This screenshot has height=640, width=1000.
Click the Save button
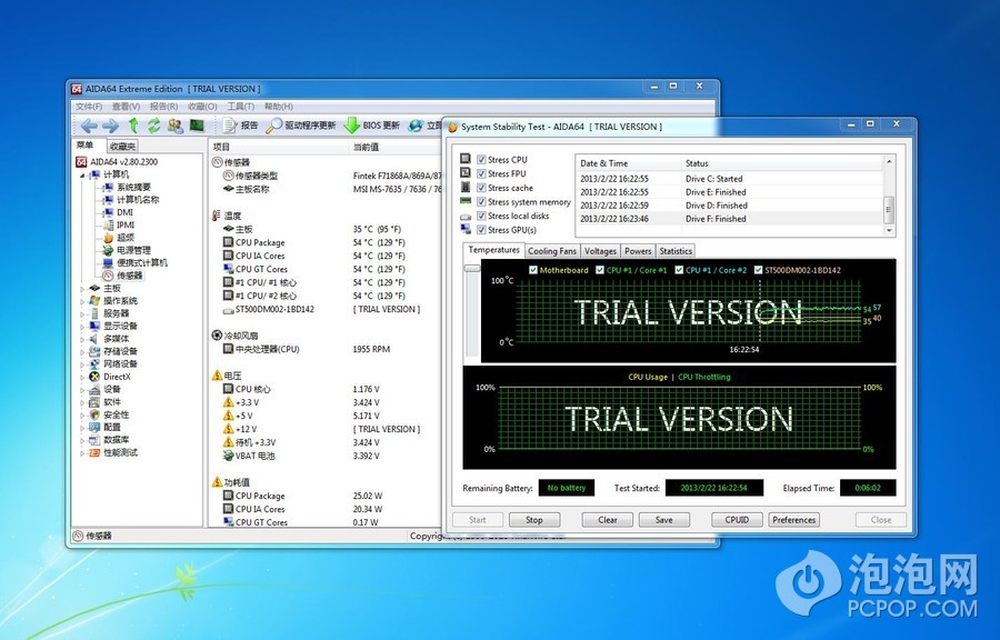[664, 520]
